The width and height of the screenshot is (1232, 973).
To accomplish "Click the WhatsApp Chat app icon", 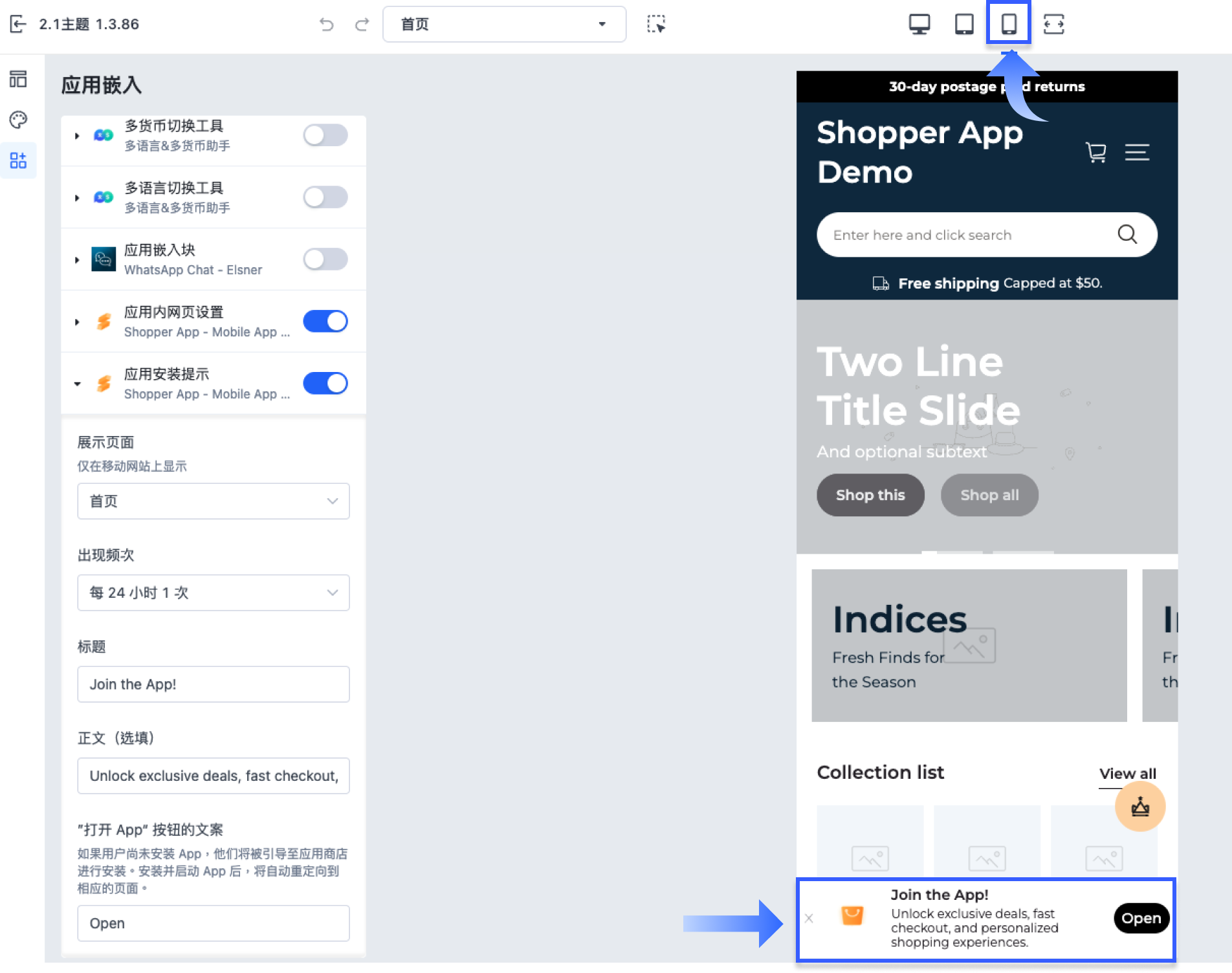I will (x=103, y=259).
